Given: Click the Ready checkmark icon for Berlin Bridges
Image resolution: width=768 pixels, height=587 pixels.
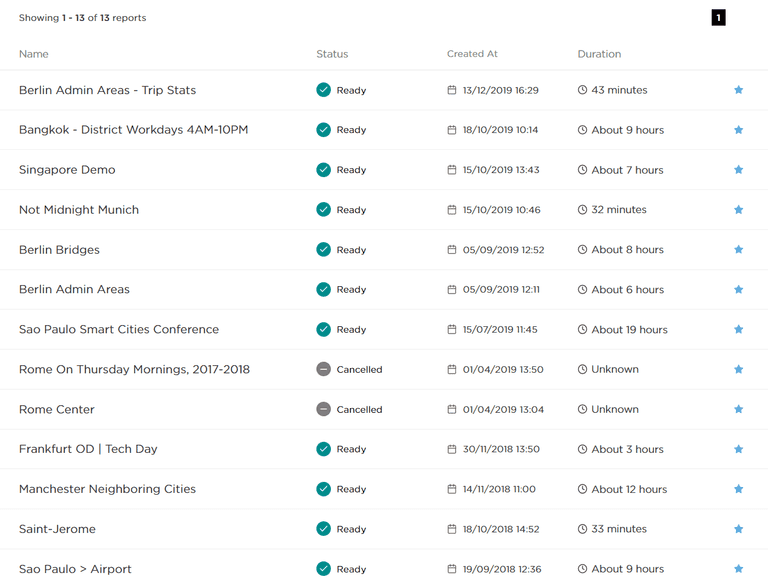Looking at the screenshot, I should pos(323,250).
